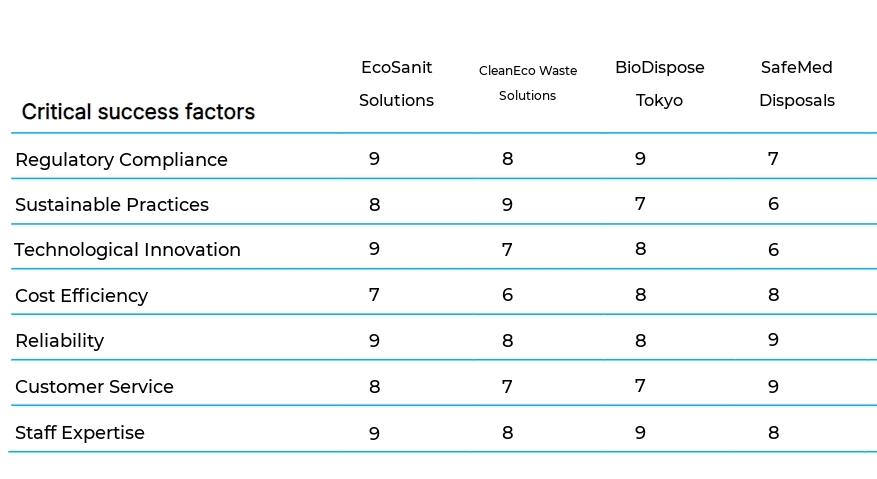Click the 'Critical success factors' header
The height and width of the screenshot is (479, 877).
[138, 112]
